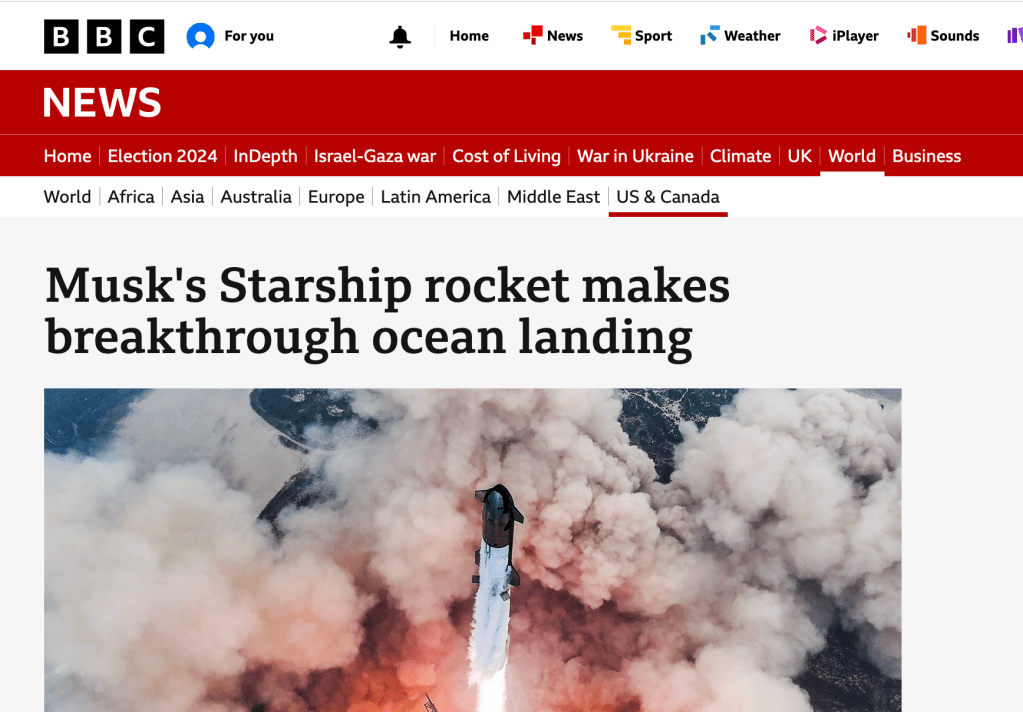Go to the Climate section
The height and width of the screenshot is (712, 1023).
(741, 156)
